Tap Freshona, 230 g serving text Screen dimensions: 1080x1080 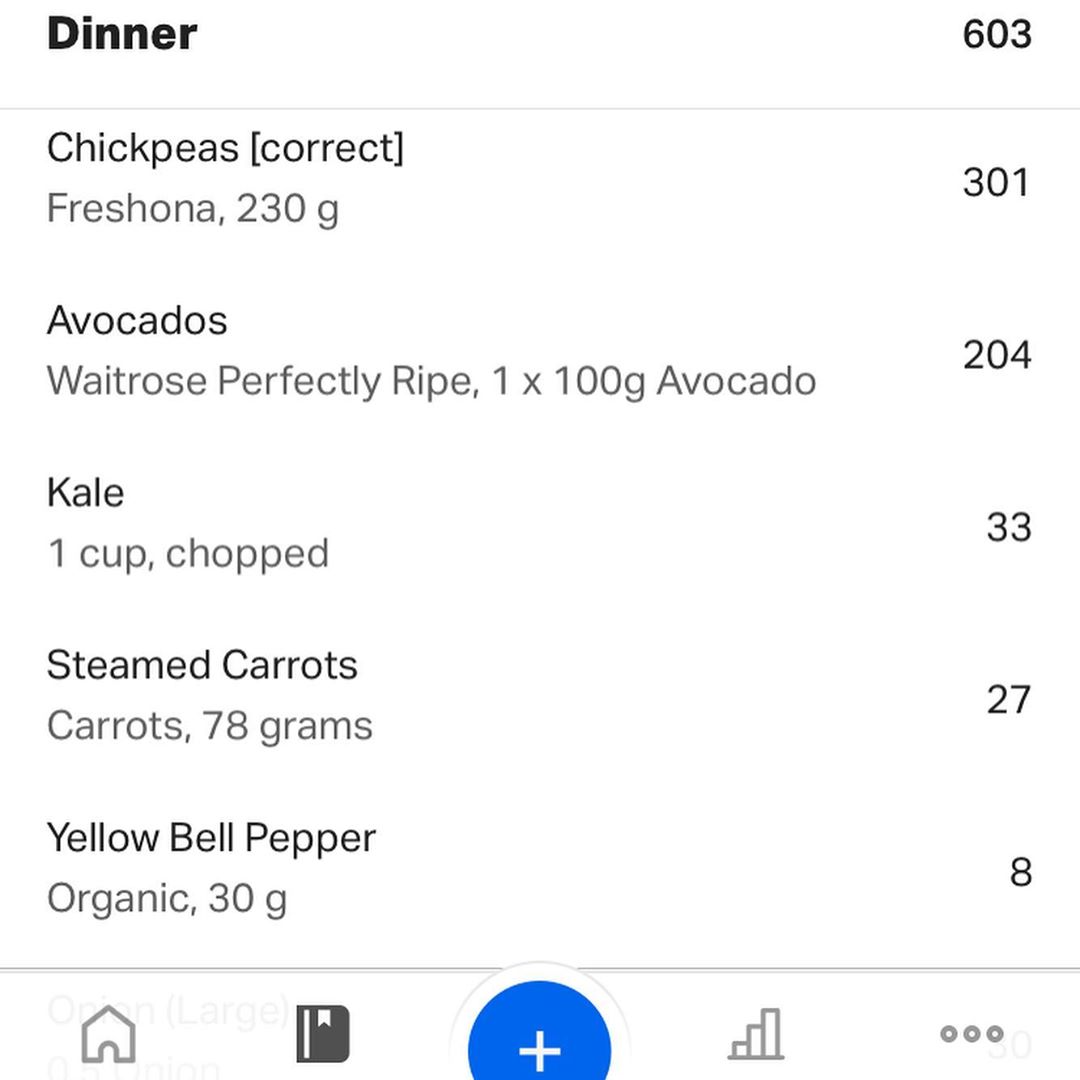(x=193, y=209)
